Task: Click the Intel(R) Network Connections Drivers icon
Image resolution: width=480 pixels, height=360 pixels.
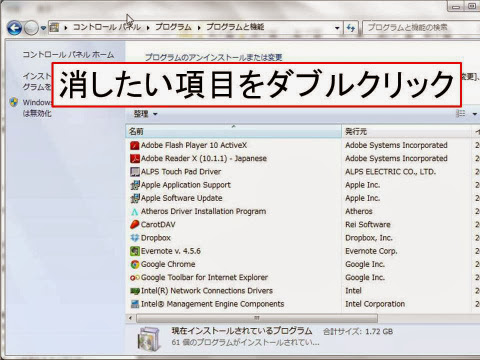Action: tap(135, 291)
